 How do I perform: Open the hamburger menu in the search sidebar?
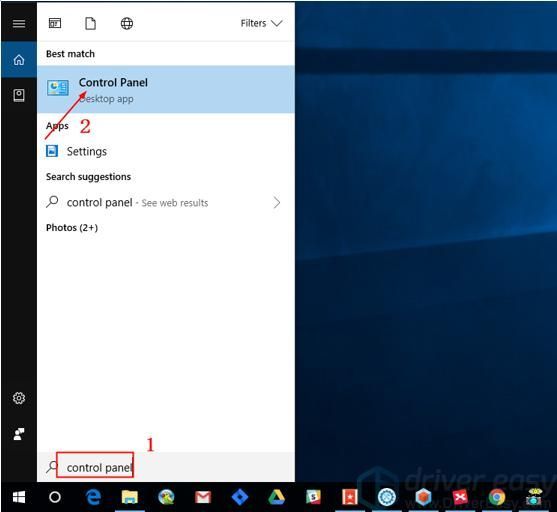tap(19, 24)
